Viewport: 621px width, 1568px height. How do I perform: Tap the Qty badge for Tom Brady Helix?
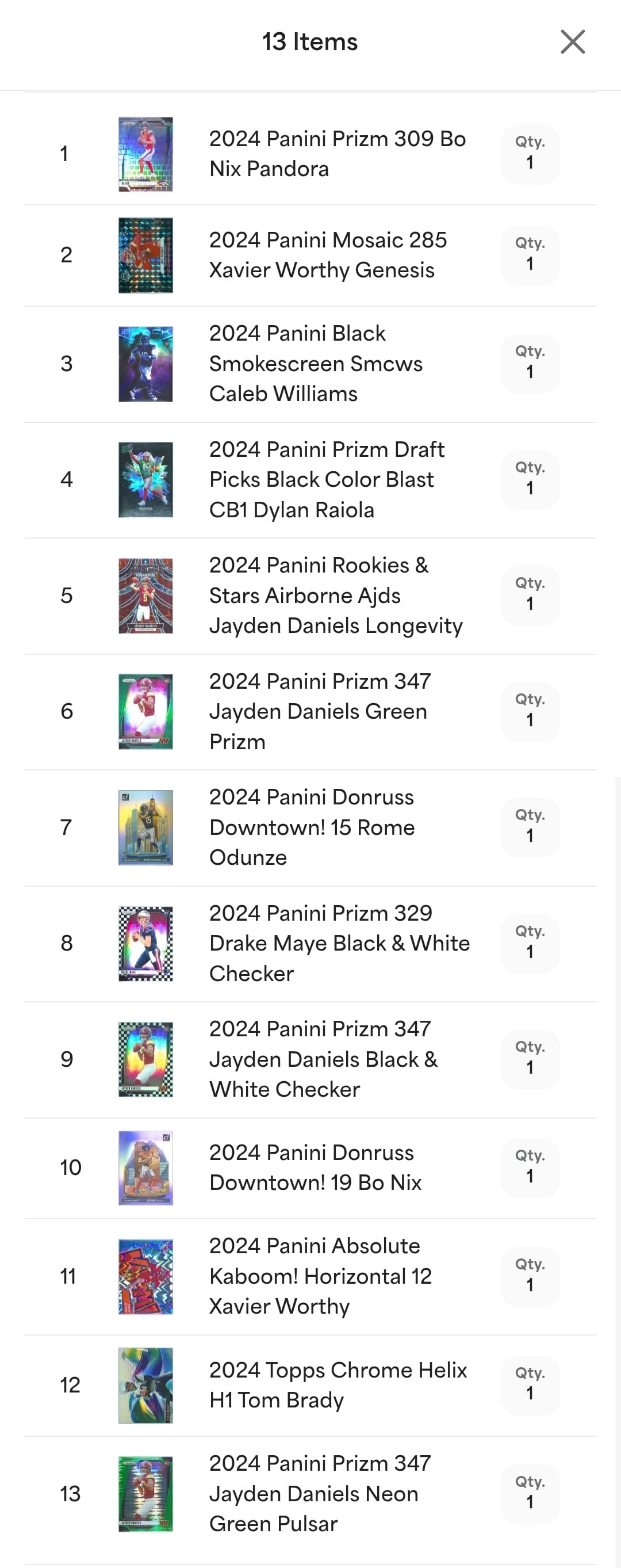coord(530,1385)
